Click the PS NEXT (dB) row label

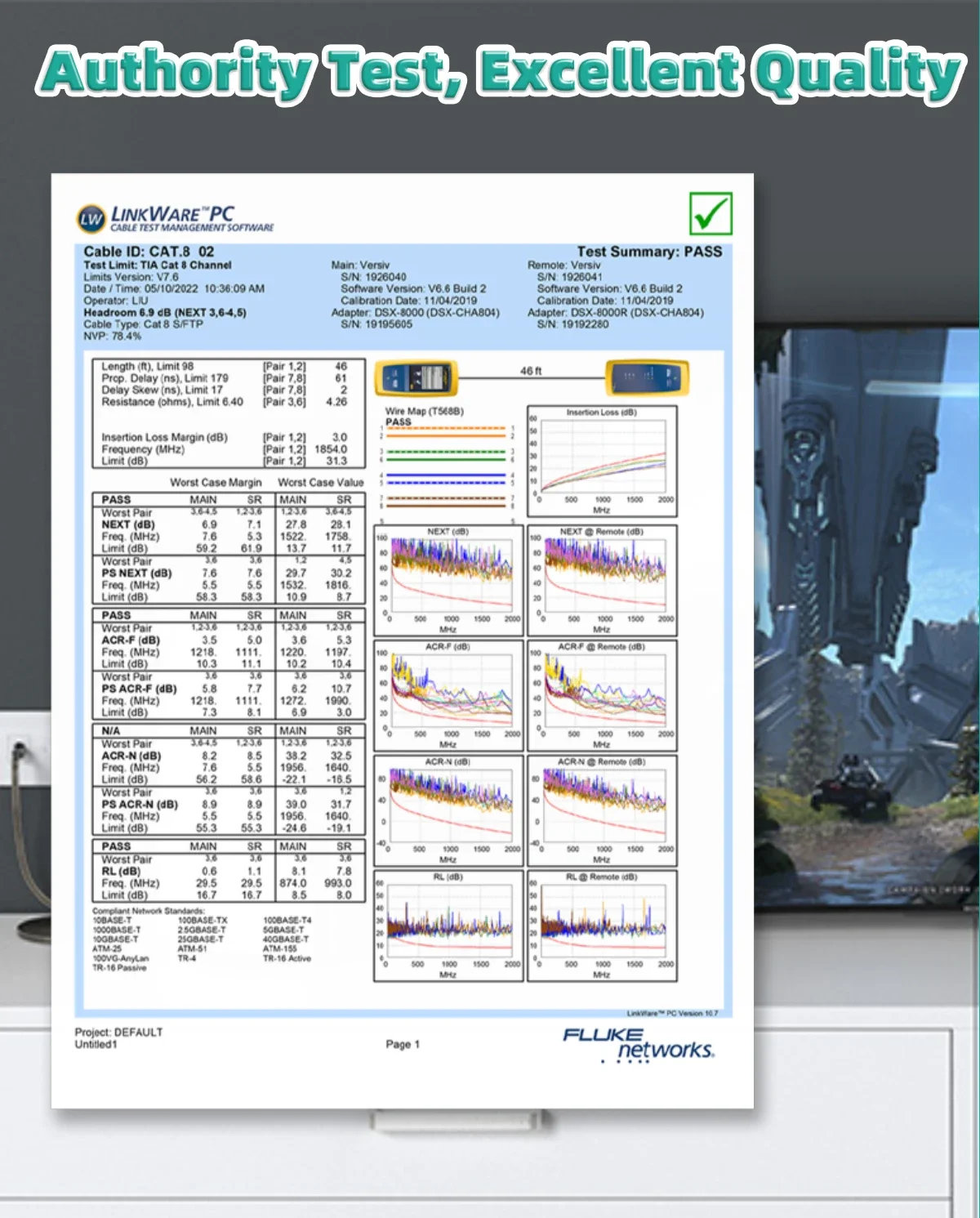136,573
